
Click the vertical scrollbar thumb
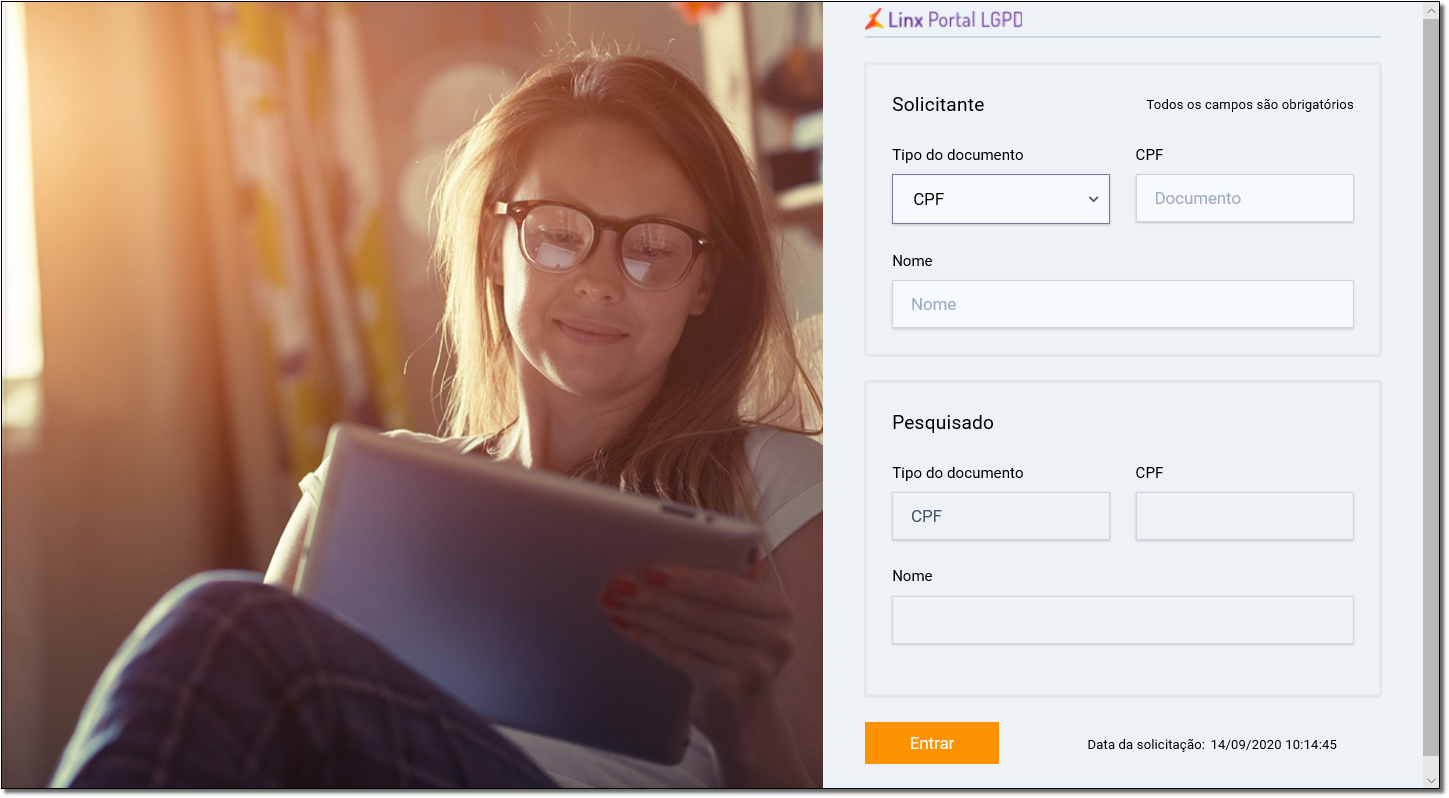pos(1431,386)
